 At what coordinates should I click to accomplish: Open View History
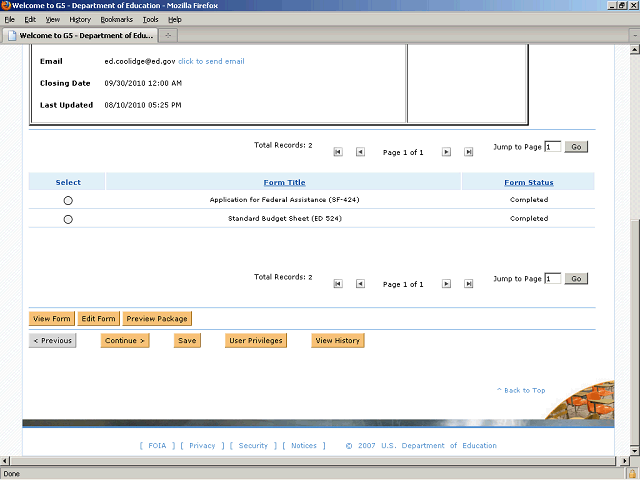click(x=338, y=341)
